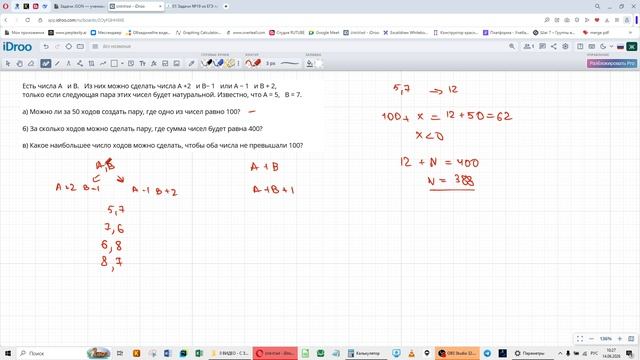This screenshot has width=640, height=360.
Task: Select the formula editor tool
Action: pos(154,63)
